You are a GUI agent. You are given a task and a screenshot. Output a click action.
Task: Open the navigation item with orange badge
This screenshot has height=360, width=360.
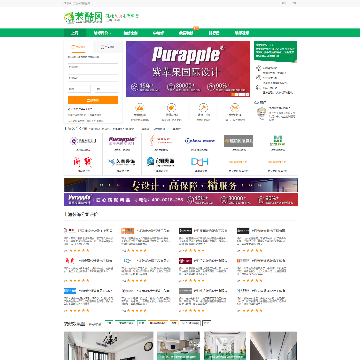[x=186, y=33]
